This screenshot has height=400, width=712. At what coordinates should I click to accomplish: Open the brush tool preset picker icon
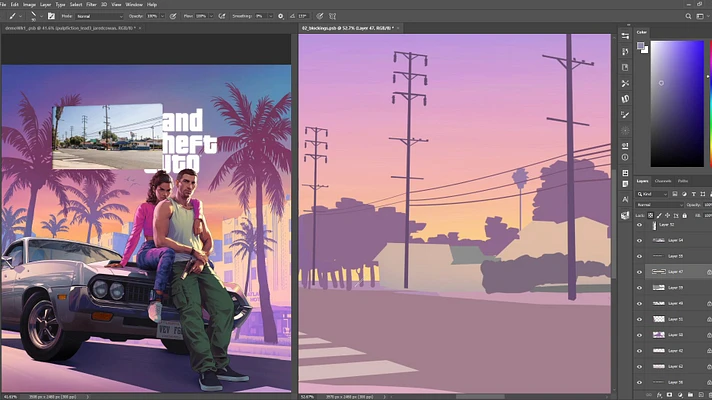tap(12, 16)
